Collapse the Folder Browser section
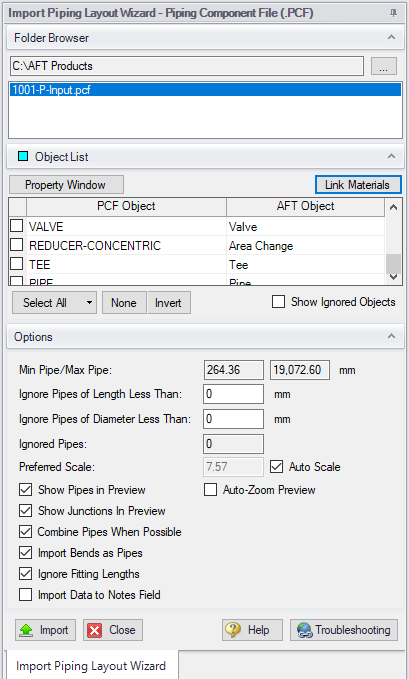 (391, 38)
